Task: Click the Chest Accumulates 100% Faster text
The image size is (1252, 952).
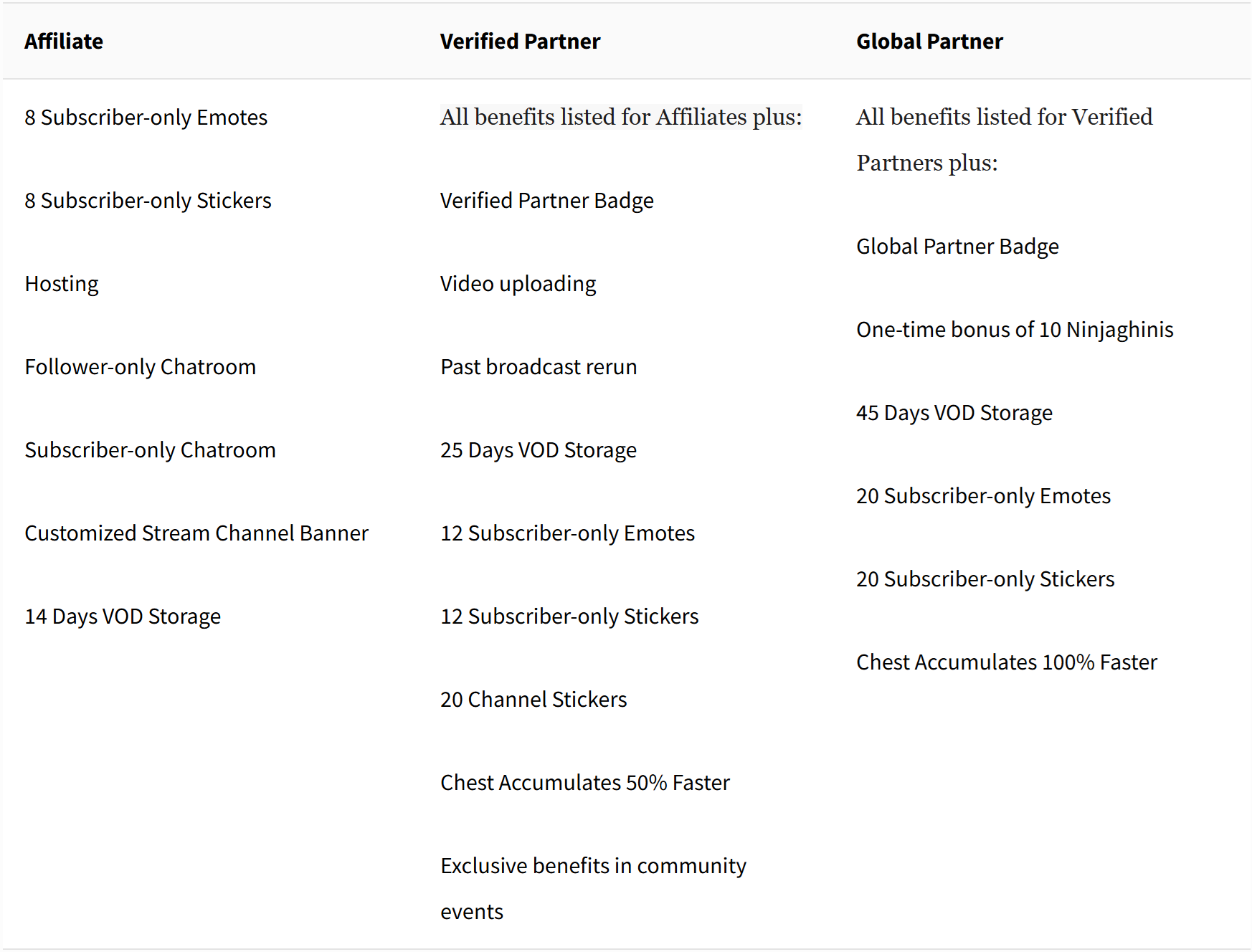Action: point(1007,662)
